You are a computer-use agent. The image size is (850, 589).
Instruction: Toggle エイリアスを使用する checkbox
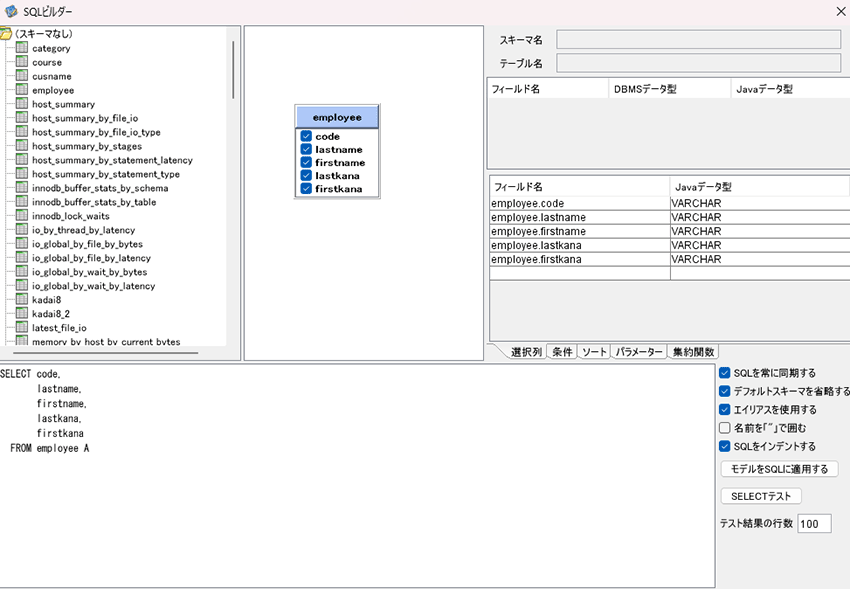pos(725,410)
